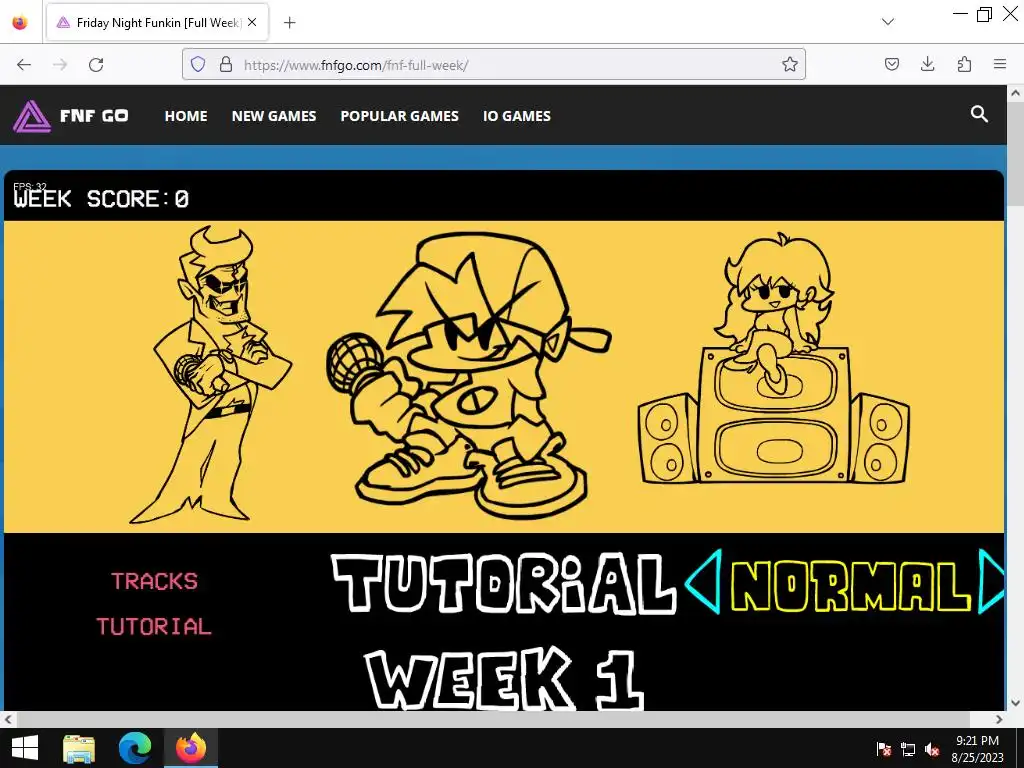Open the IO GAMES menu item
Viewport: 1024px width, 768px height.
click(x=517, y=116)
